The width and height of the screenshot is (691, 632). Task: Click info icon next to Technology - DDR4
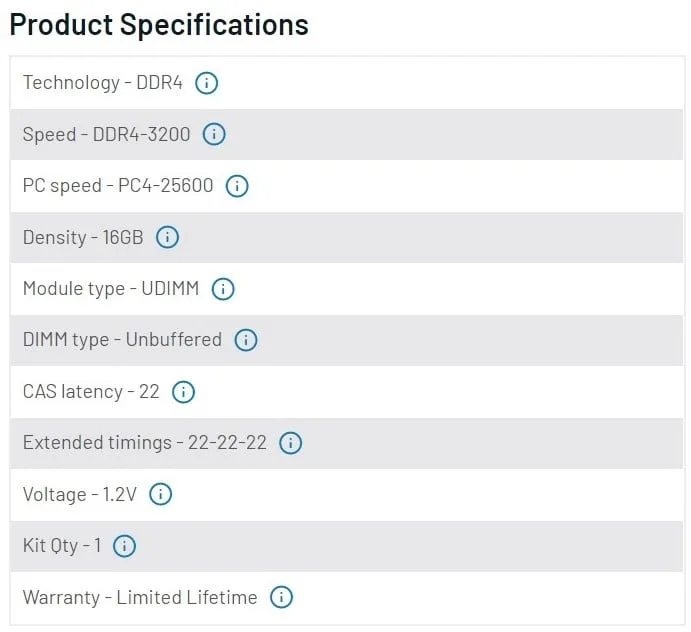point(206,83)
